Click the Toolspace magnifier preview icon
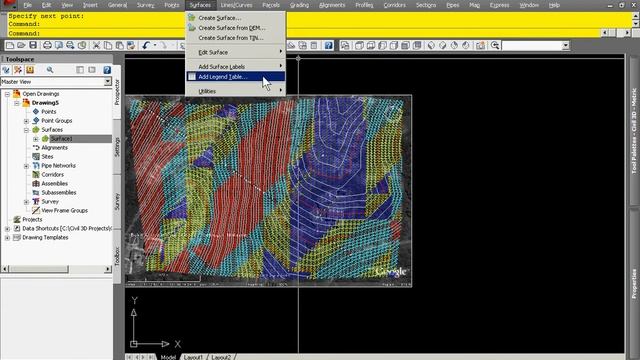The width and height of the screenshot is (640, 360). click(50, 70)
